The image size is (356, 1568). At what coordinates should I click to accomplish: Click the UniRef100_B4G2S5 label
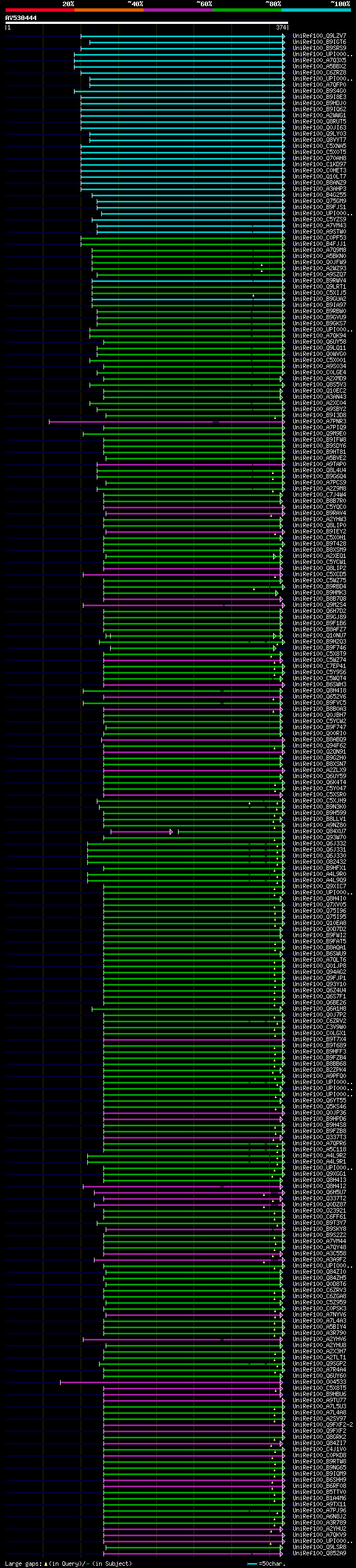tap(319, 195)
